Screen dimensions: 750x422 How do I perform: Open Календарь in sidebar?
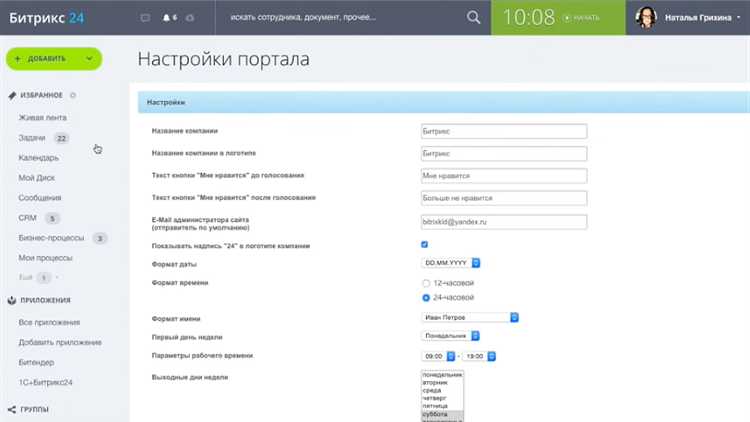(x=38, y=157)
